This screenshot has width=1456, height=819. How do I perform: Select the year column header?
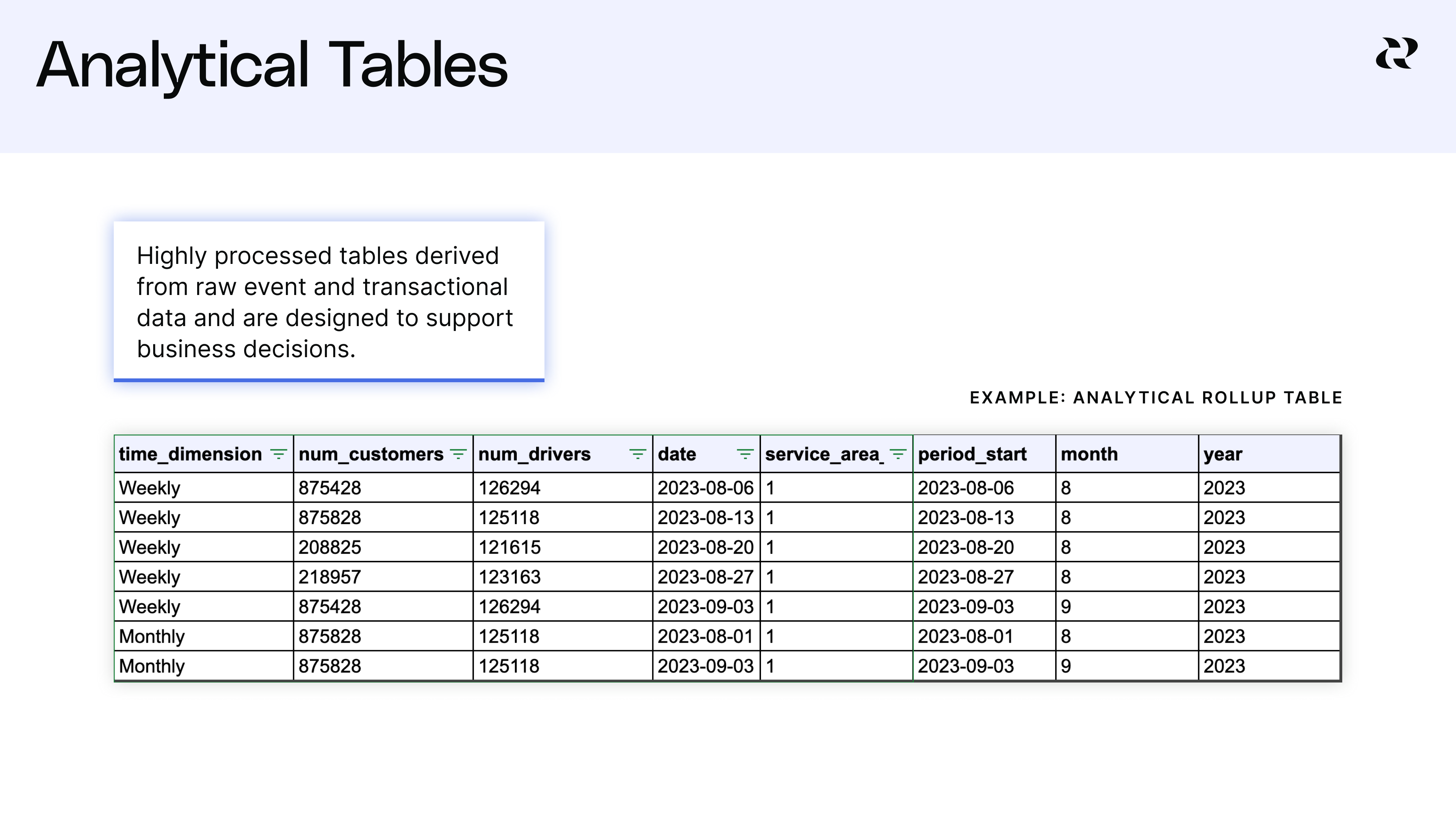pyautogui.click(x=1269, y=454)
